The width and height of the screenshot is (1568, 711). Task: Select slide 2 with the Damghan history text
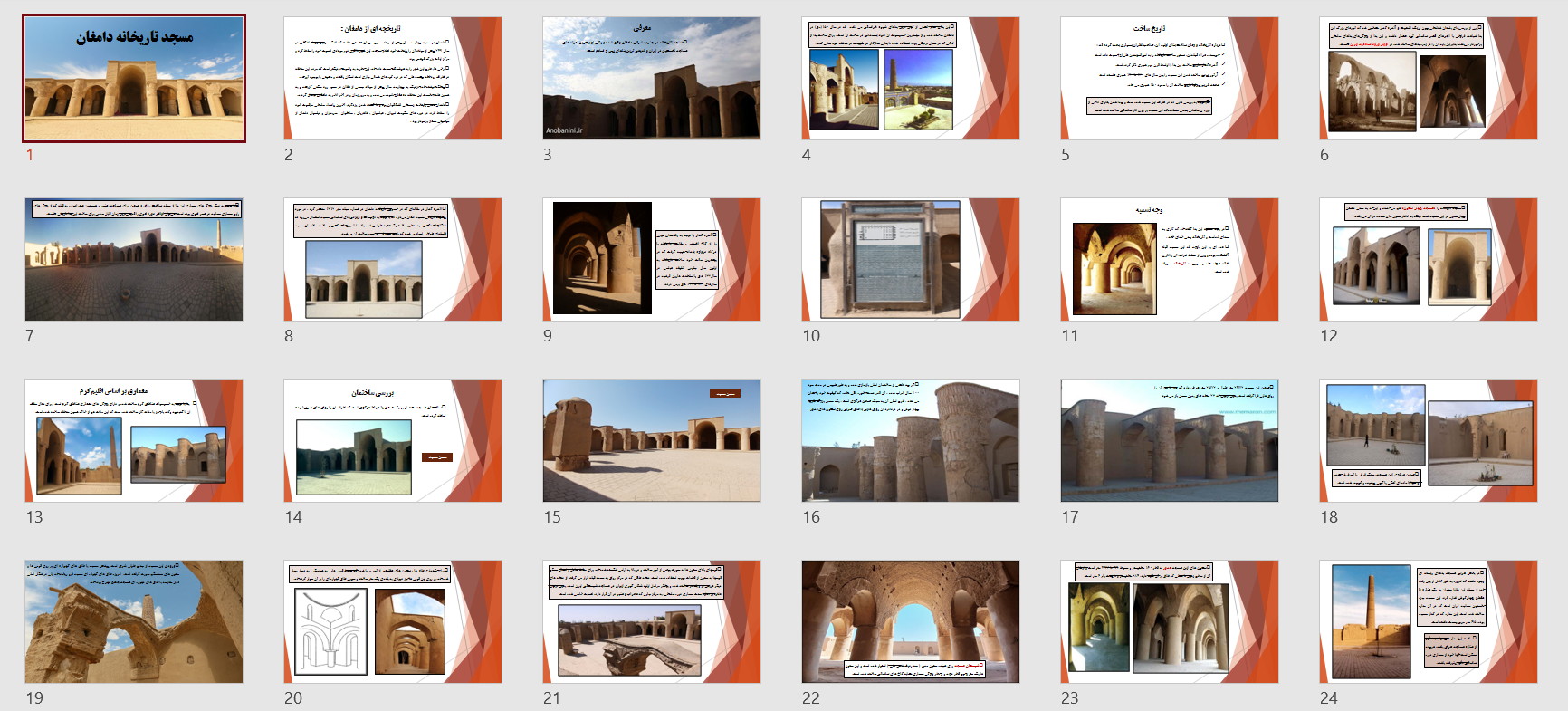click(x=393, y=79)
